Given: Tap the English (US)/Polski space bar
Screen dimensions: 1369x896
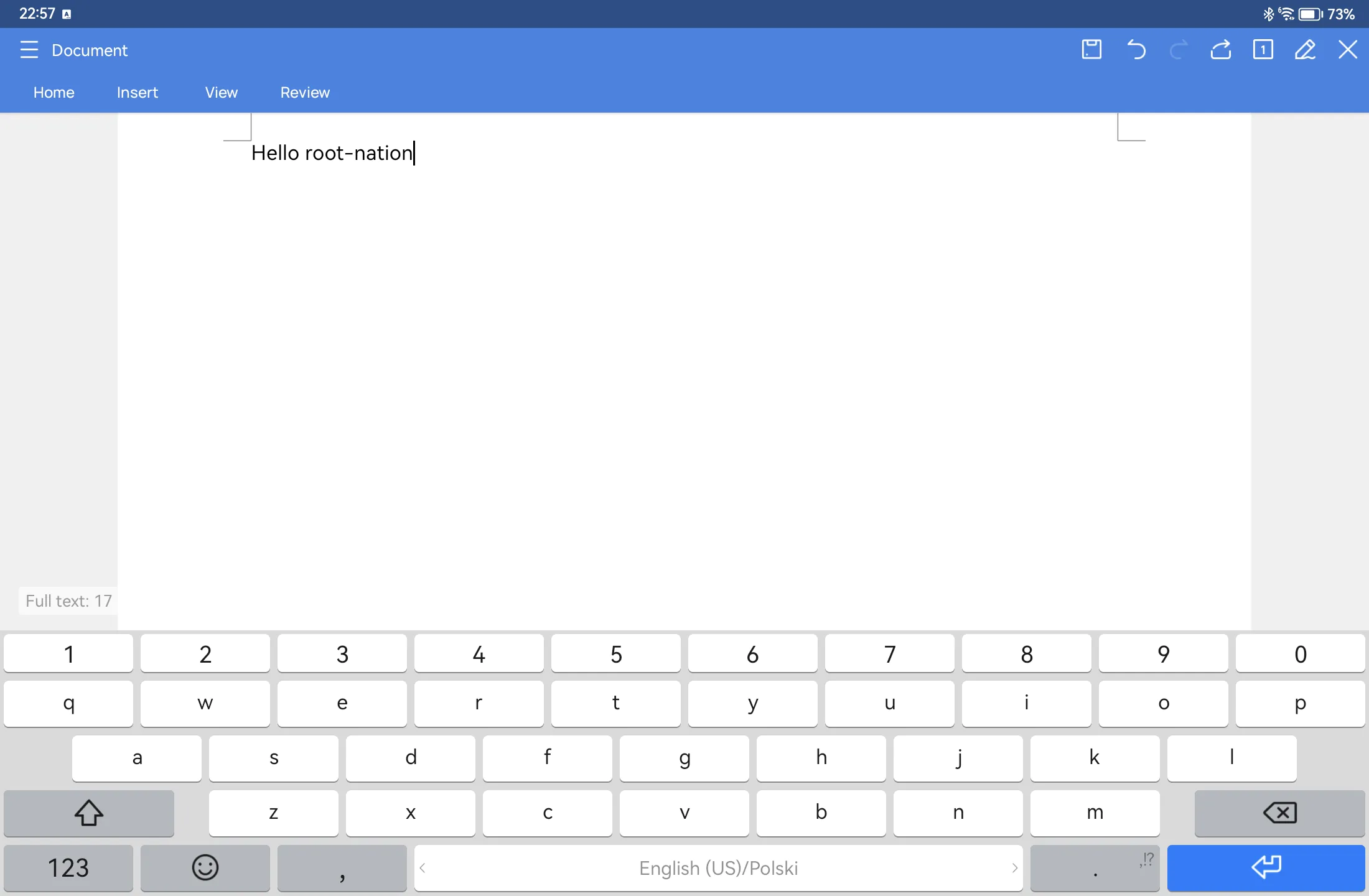Looking at the screenshot, I should 719,867.
